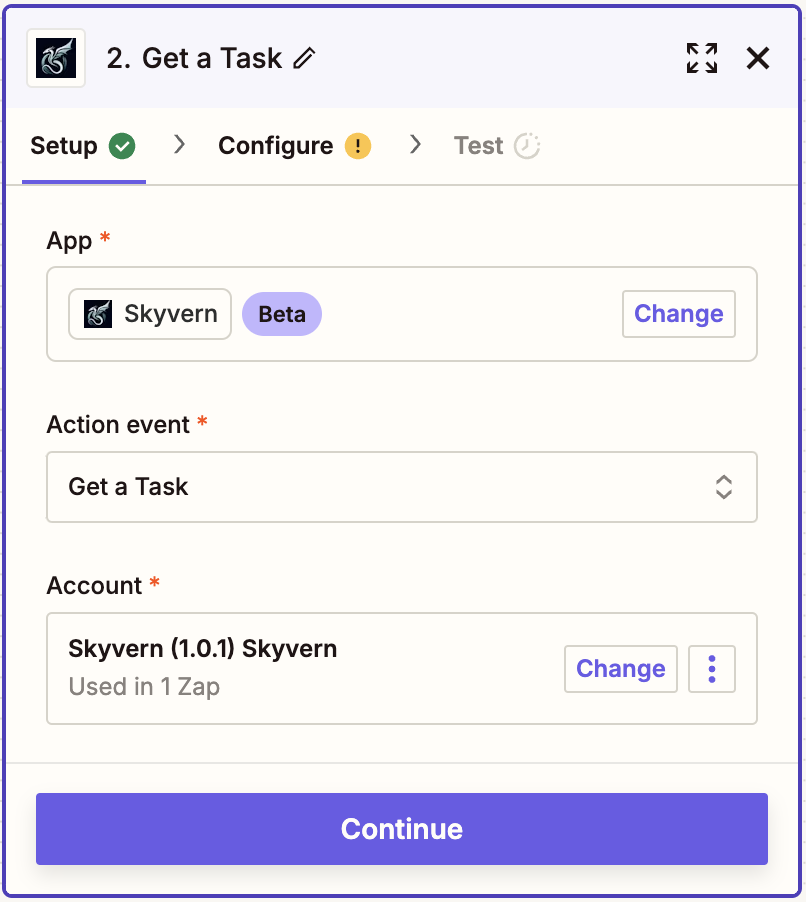
Task: Expand the panel to full screen
Action: [702, 58]
